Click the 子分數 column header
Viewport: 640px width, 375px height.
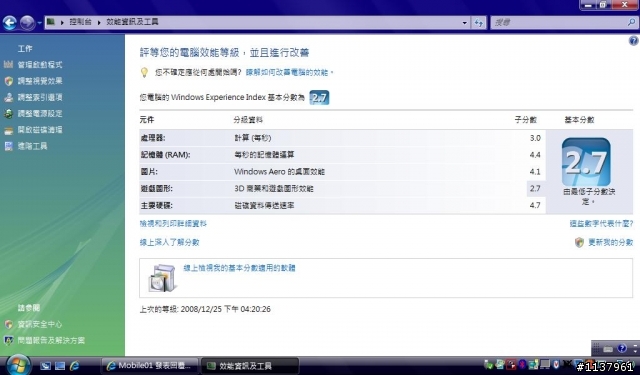tap(526, 120)
